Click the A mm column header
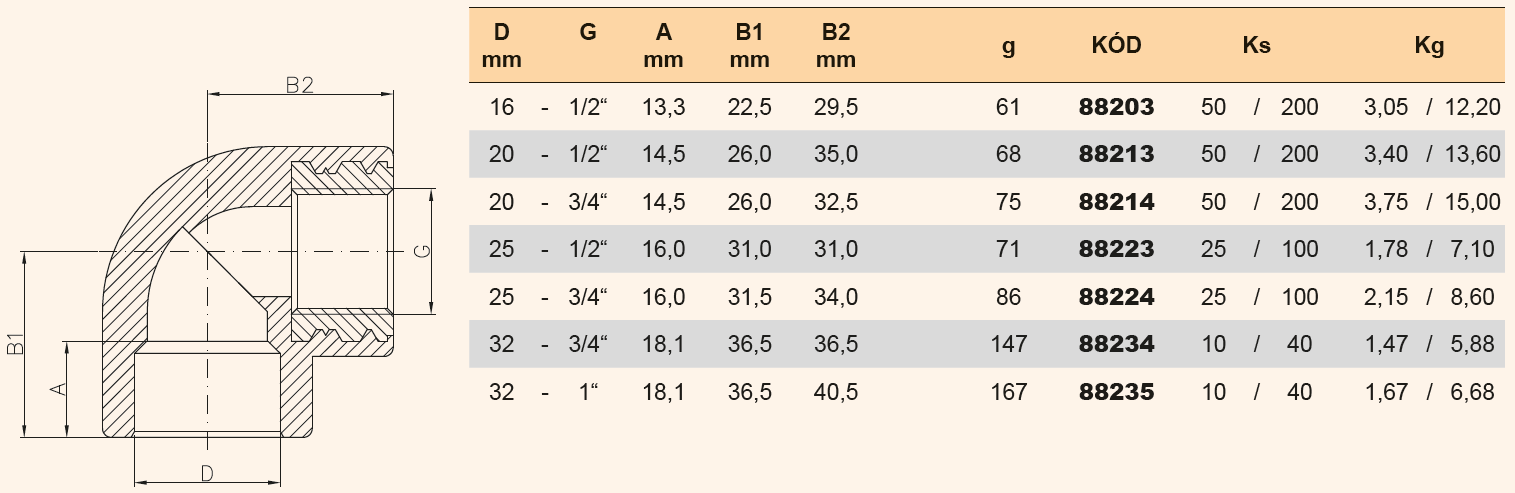Screen dimensions: 1515x493 point(663,45)
